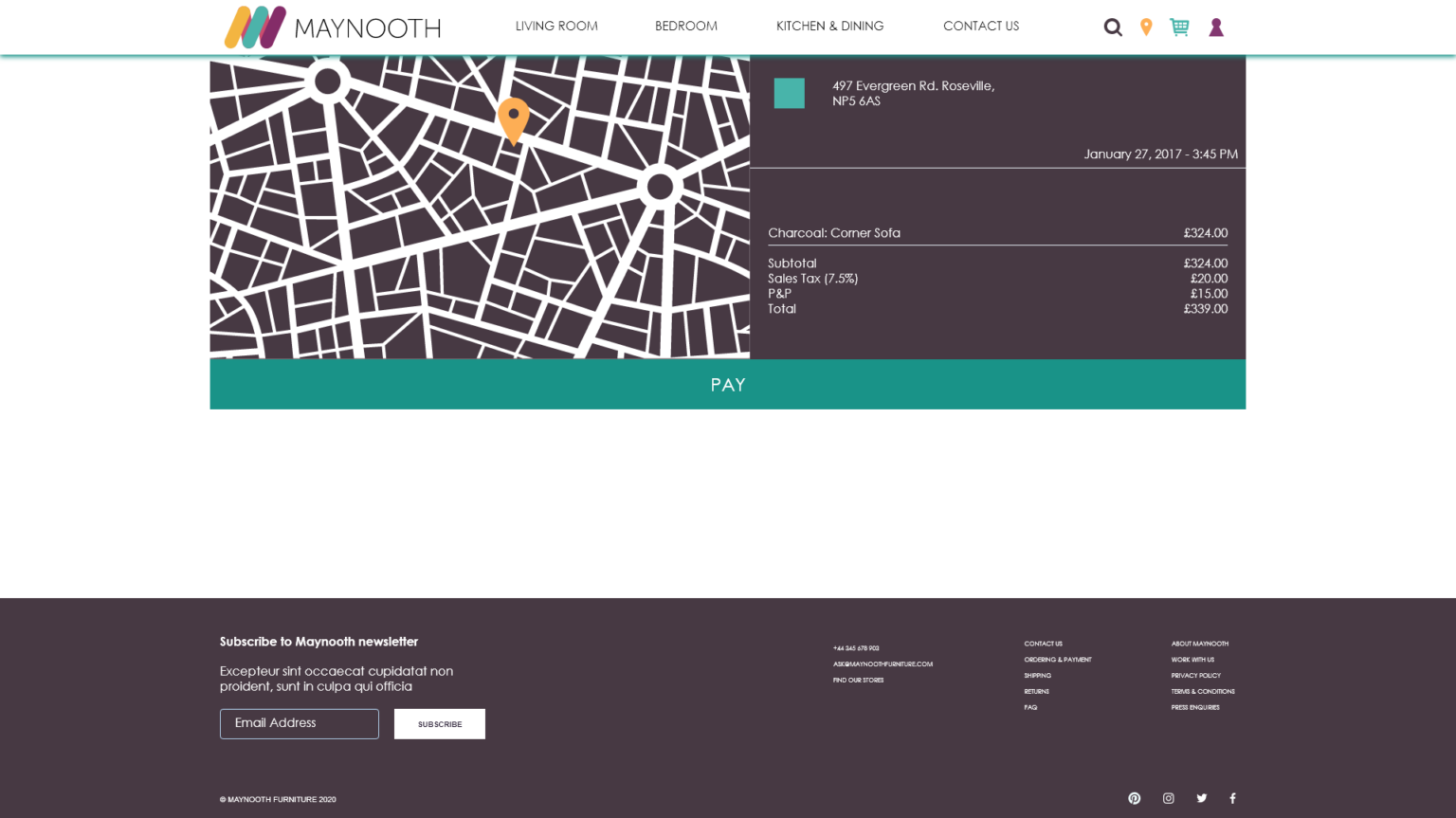Viewport: 1456px width, 818px height.
Task: Open the Terms & Conditions link
Action: 1203,692
